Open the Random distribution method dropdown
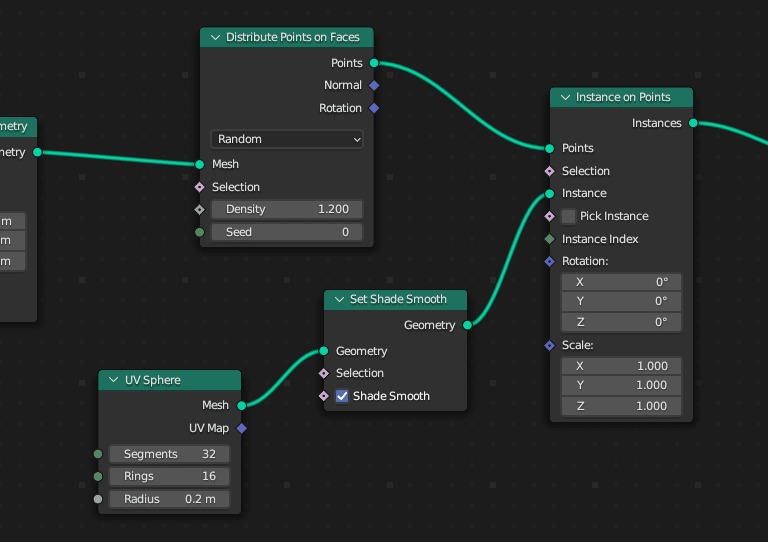This screenshot has height=542, width=768. [x=286, y=140]
